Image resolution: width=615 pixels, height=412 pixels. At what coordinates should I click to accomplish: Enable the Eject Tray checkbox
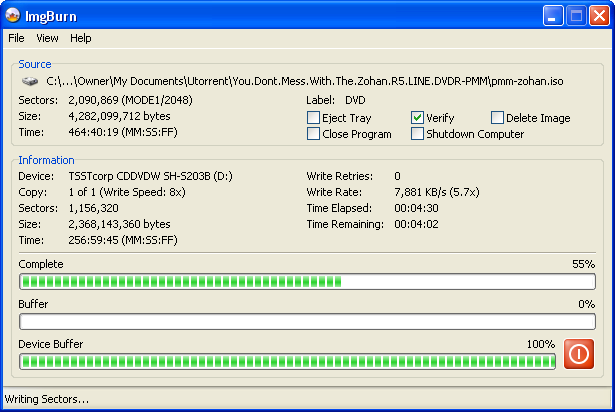pos(313,117)
